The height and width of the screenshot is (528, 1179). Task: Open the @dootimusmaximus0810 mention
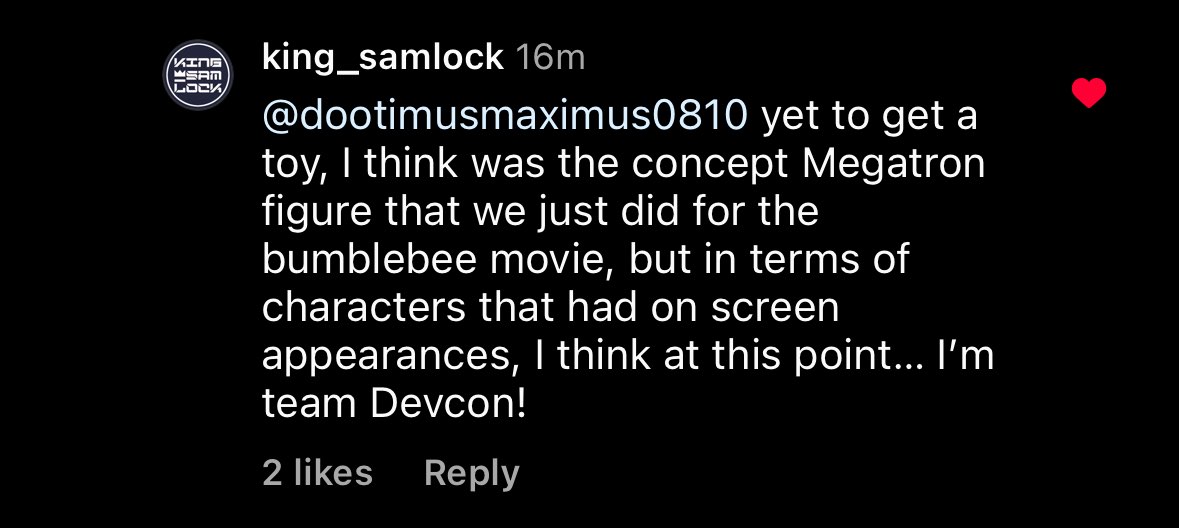tap(504, 117)
